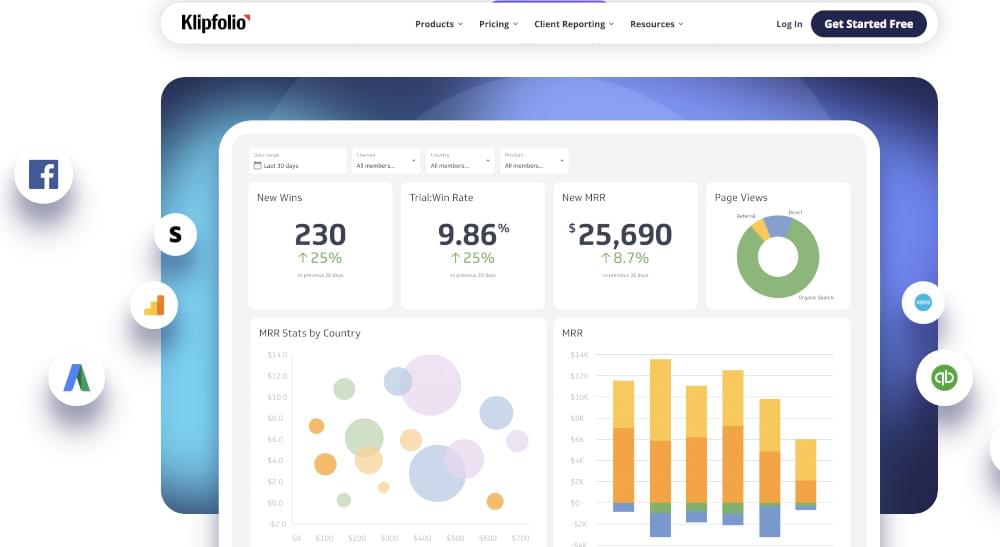This screenshot has height=547, width=1000.
Task: Click the 25% increase under Trial:Win Rate
Action: (x=473, y=258)
